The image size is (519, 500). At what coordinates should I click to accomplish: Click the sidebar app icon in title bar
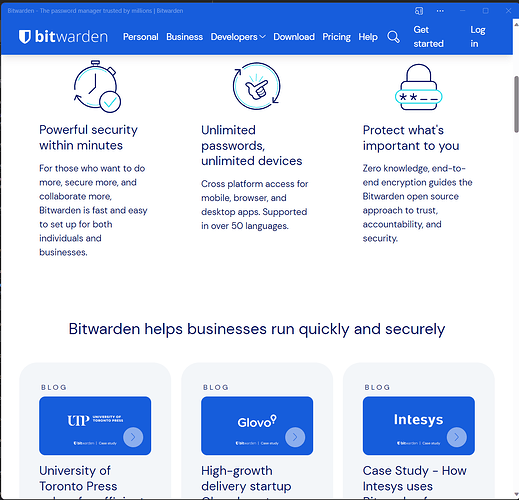point(419,11)
